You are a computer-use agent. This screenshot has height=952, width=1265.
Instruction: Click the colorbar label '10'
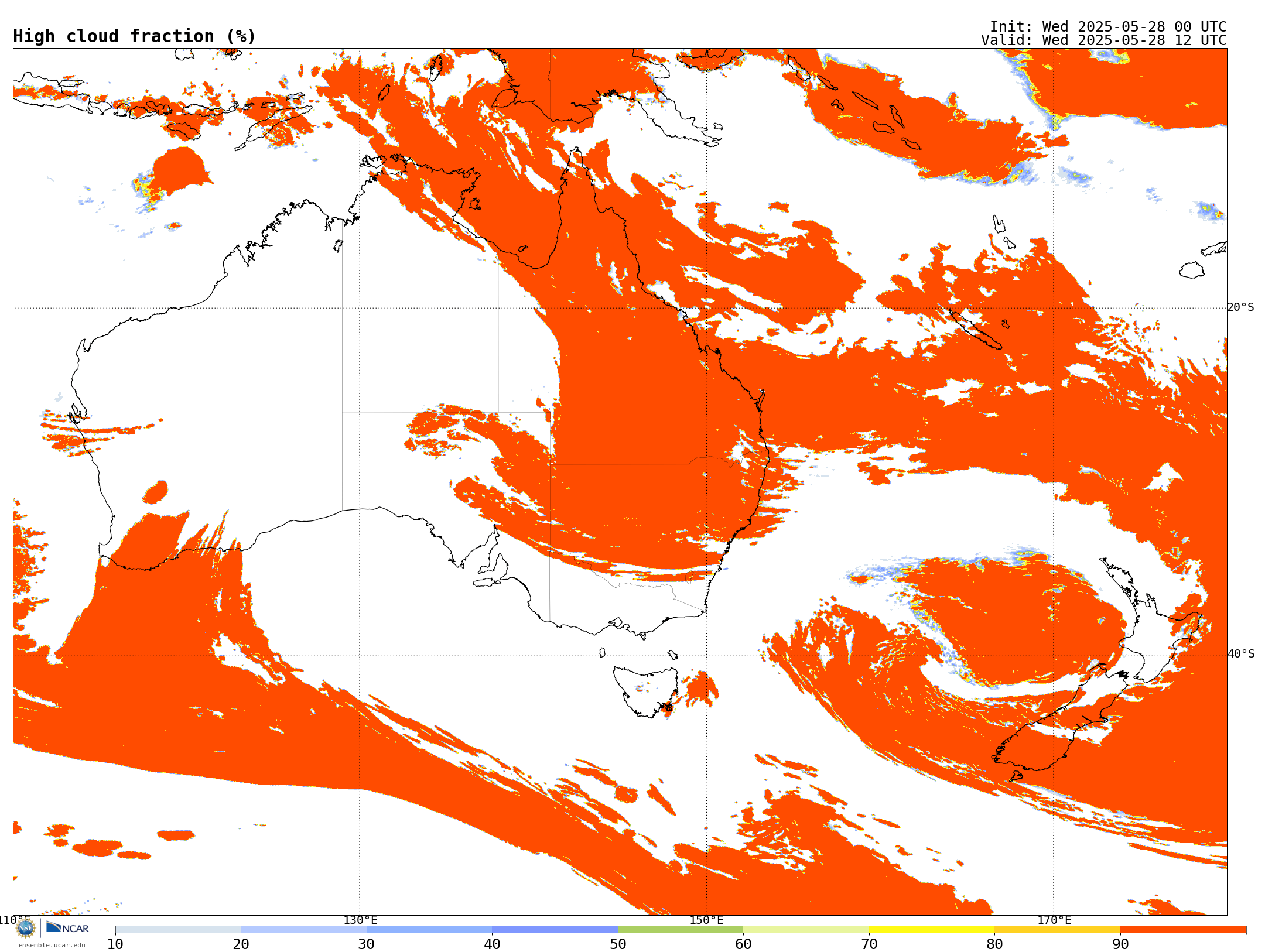[x=115, y=944]
